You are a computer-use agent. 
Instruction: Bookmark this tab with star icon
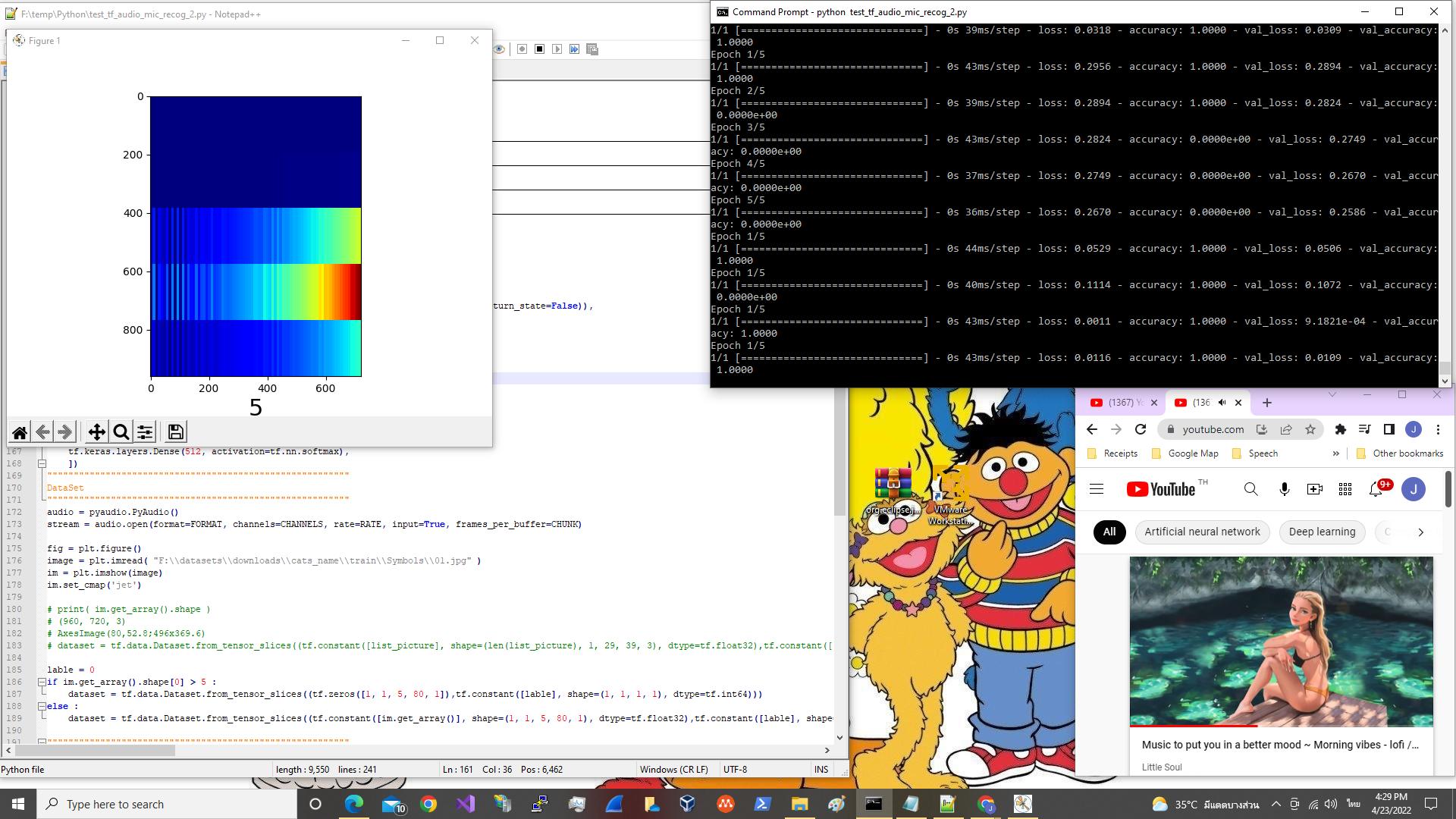(1310, 429)
